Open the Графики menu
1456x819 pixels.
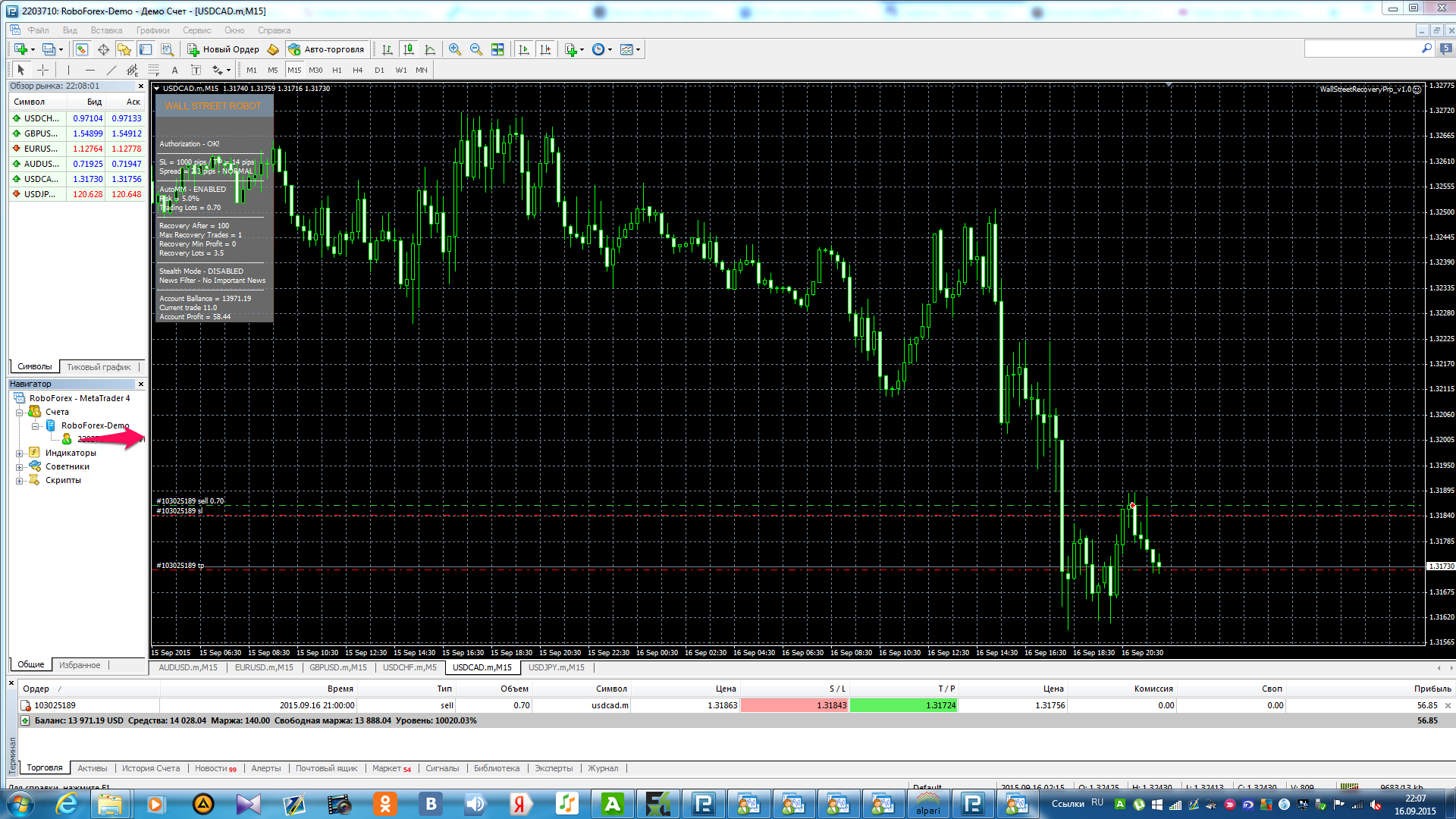tap(152, 30)
